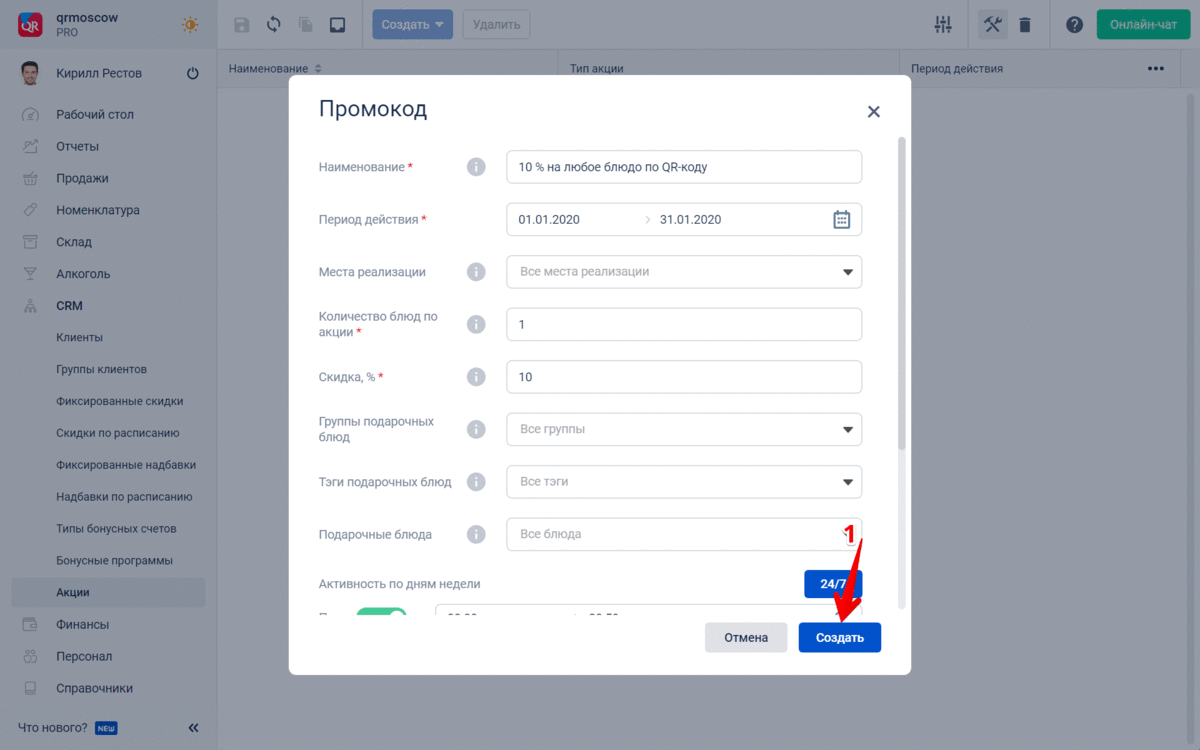
Task: Click the blue Создать button in dialog
Action: (x=840, y=637)
